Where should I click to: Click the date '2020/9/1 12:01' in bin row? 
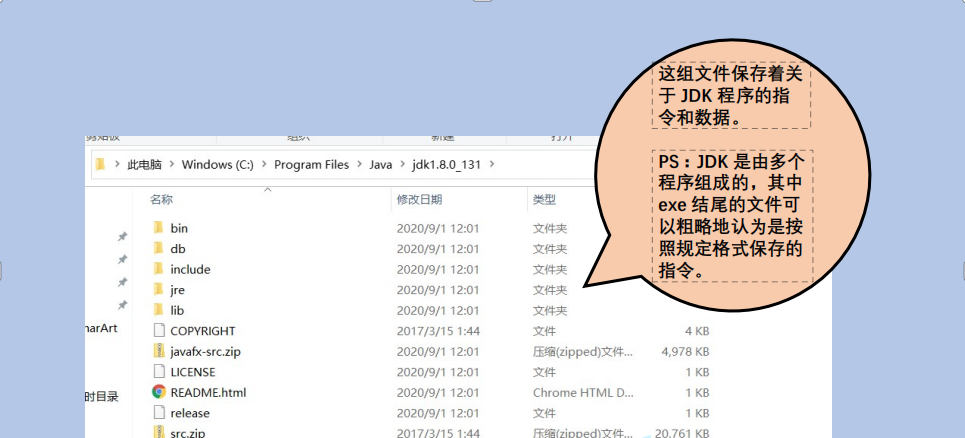tap(438, 228)
